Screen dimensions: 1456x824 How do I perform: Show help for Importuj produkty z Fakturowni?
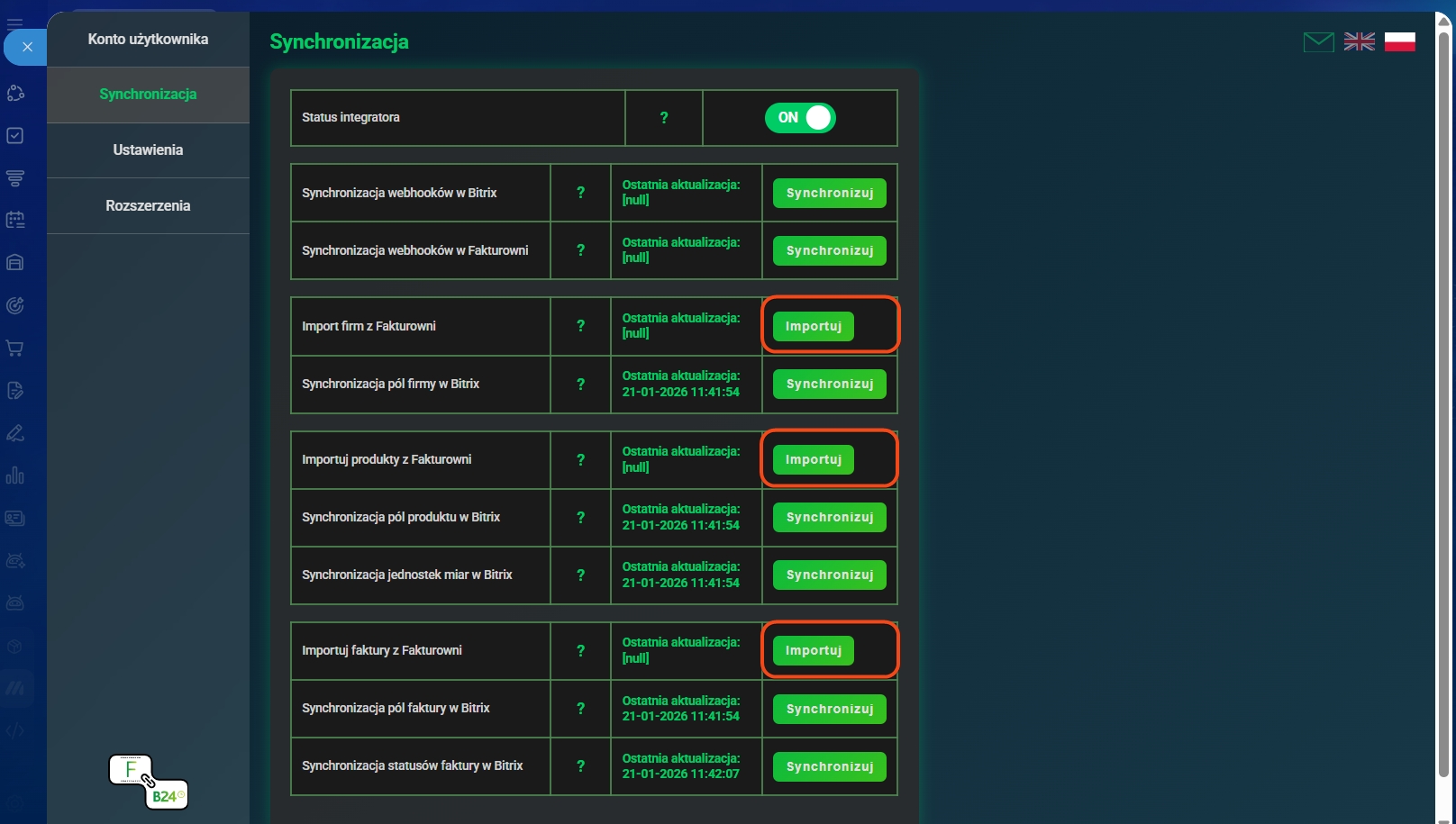click(581, 459)
